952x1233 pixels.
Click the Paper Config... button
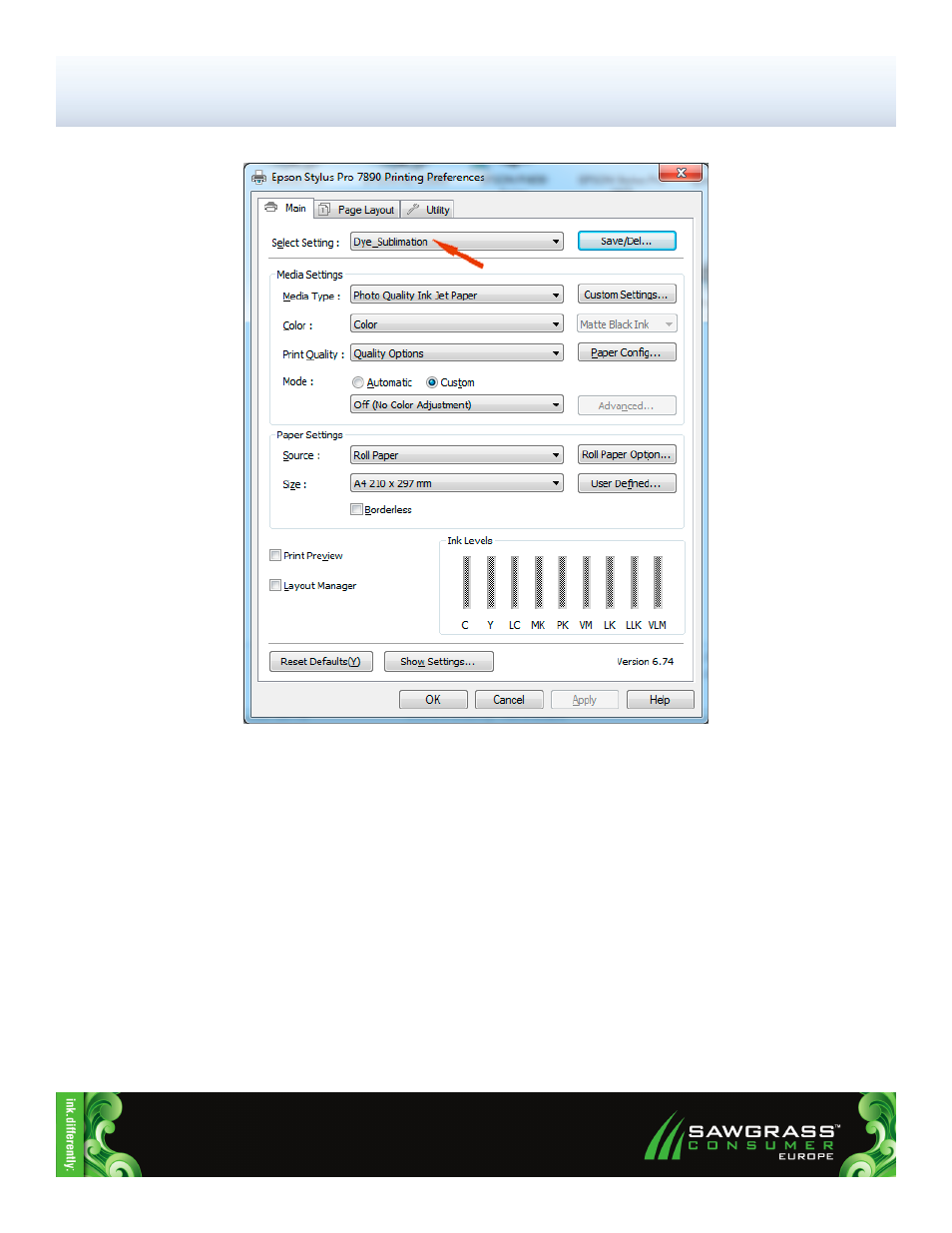tap(627, 352)
